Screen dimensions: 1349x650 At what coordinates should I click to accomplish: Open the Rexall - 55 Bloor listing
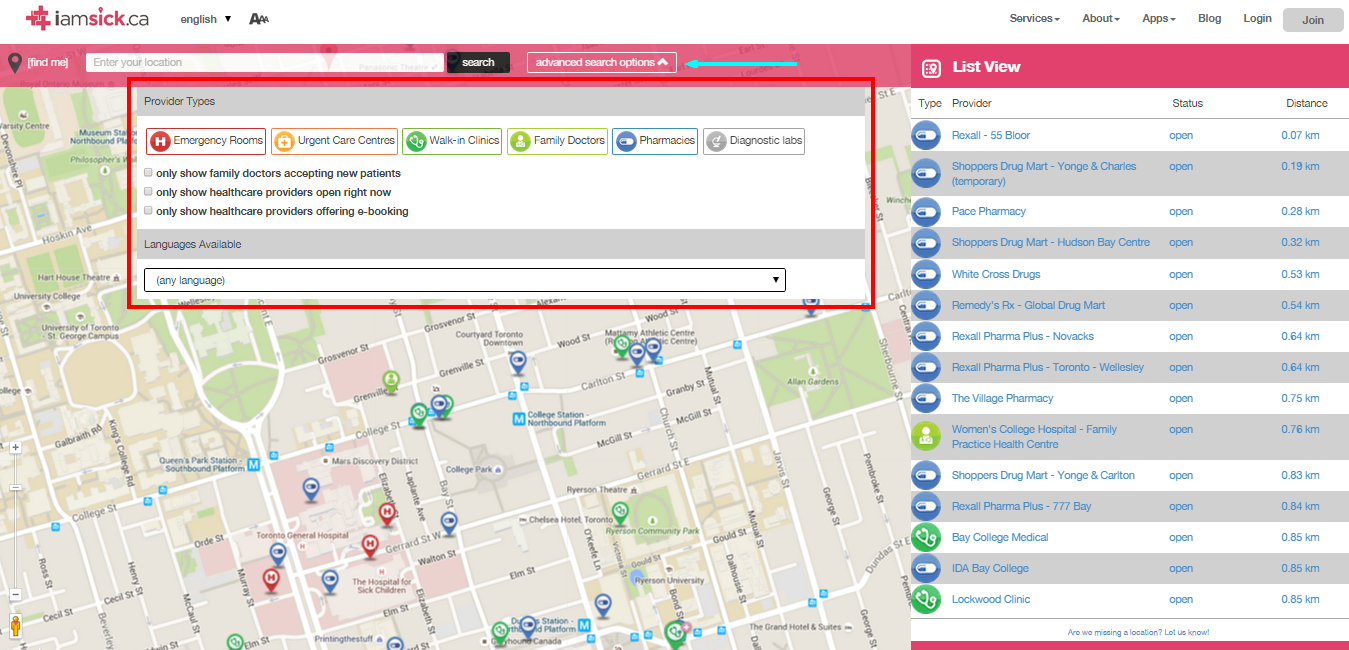991,135
